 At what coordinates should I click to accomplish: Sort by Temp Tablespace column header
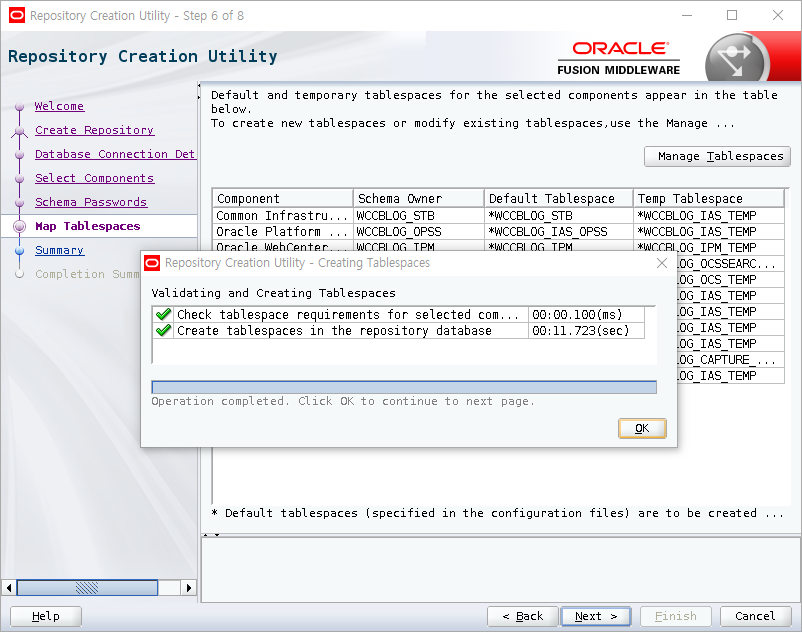(x=708, y=198)
